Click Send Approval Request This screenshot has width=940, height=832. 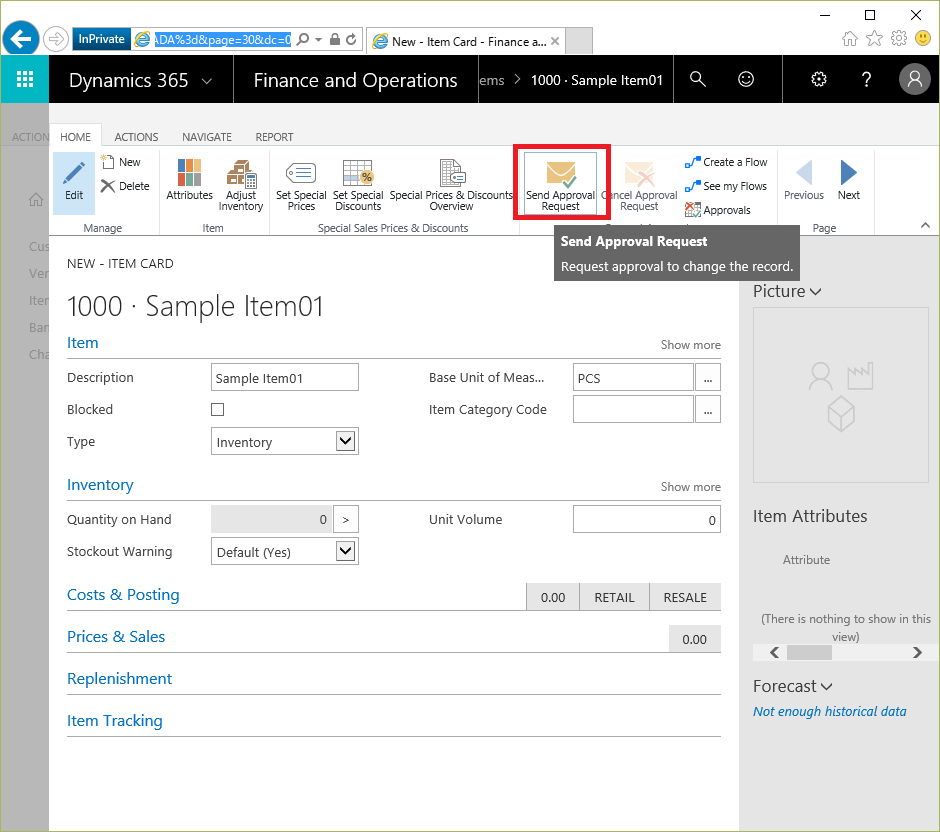click(x=561, y=183)
